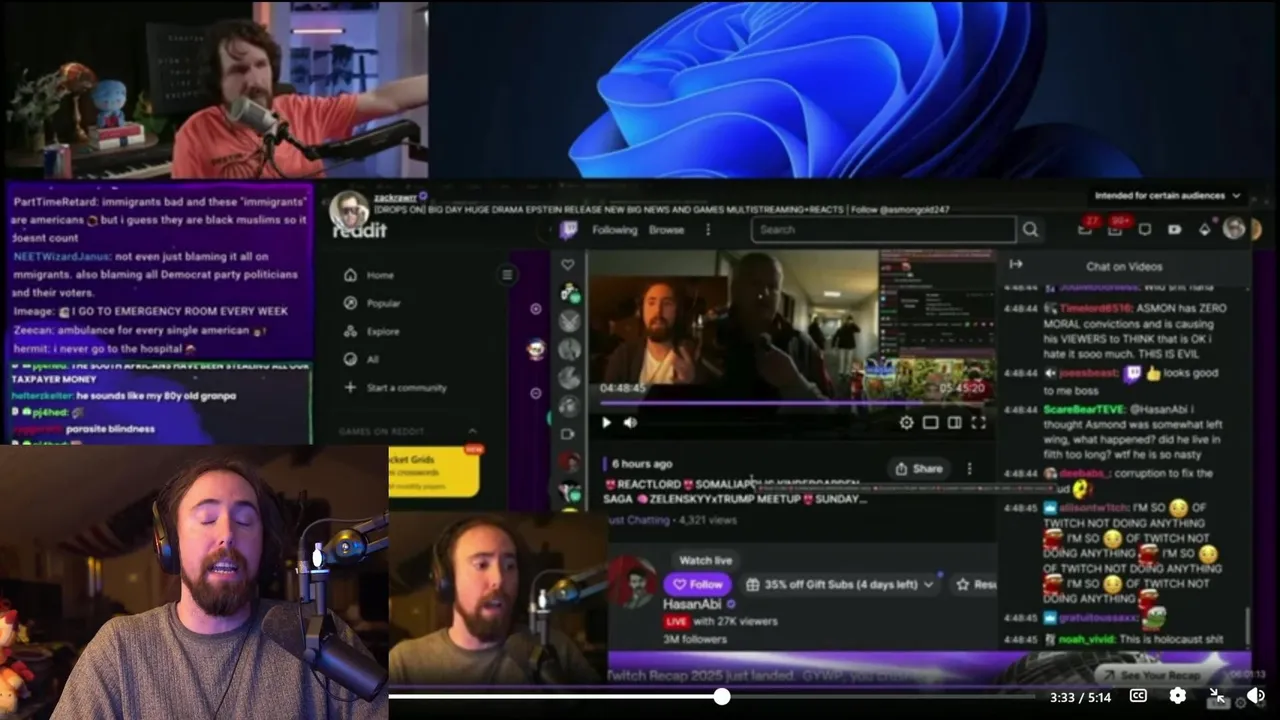Click the 3:33 / 5:14 time display
Screen dimensions: 1280x720
click(1080, 697)
